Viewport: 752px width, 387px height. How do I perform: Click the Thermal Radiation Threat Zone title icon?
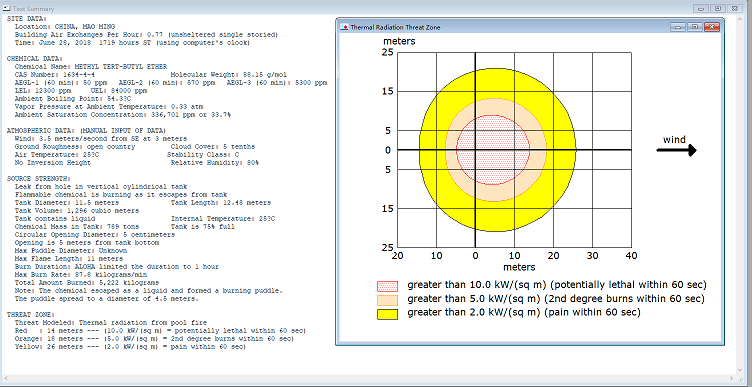click(x=344, y=27)
